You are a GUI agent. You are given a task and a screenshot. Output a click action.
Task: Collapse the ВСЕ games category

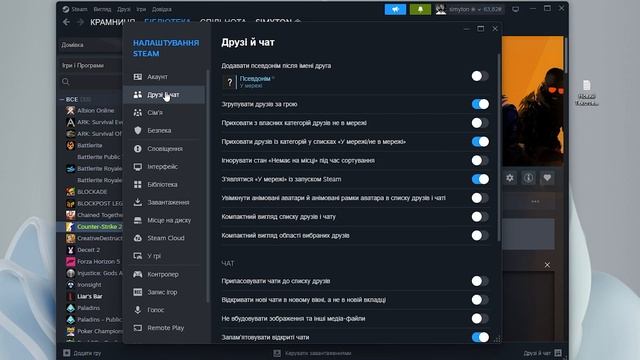click(x=62, y=100)
